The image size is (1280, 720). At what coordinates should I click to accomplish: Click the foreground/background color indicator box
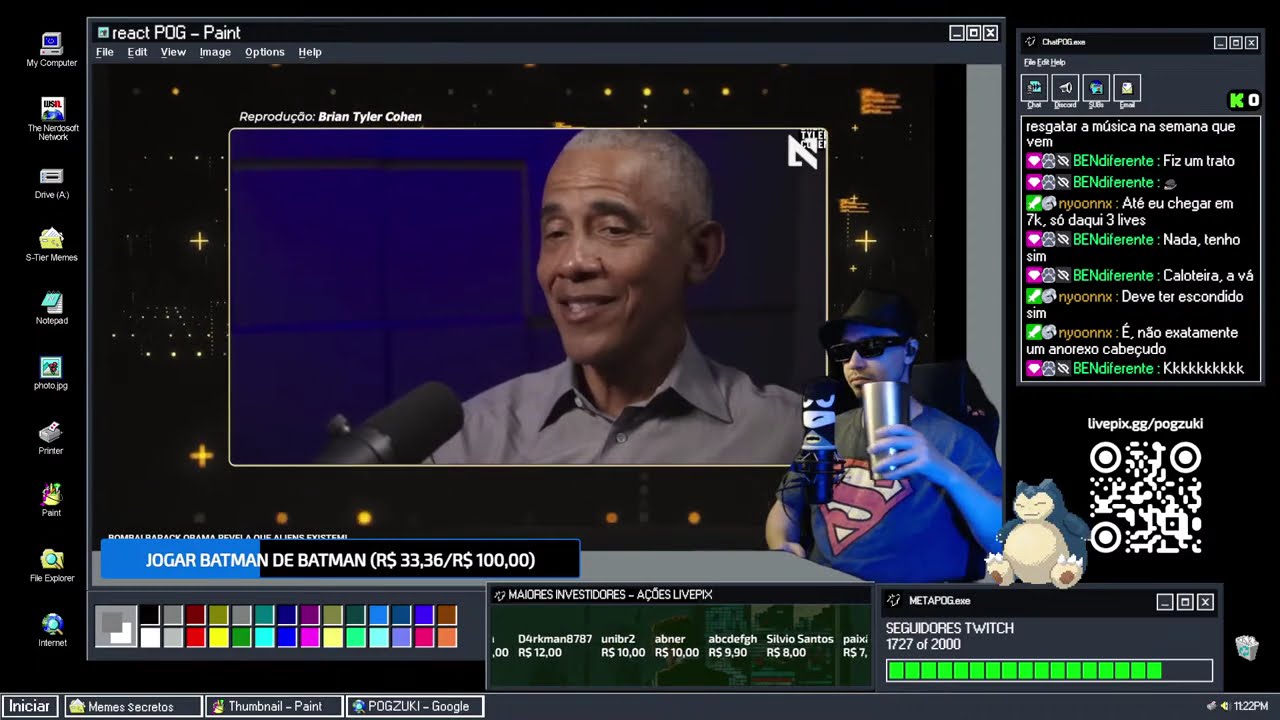point(116,626)
